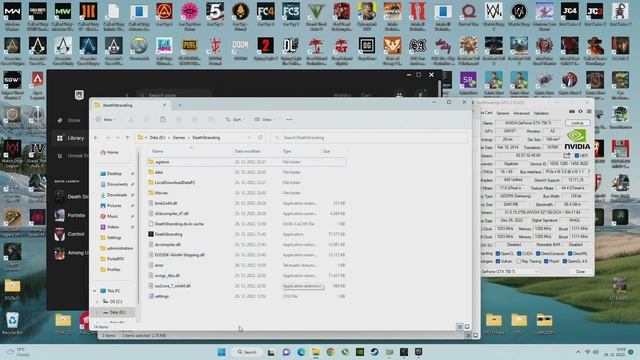Go up one folder level in Explorer

tap(127, 138)
